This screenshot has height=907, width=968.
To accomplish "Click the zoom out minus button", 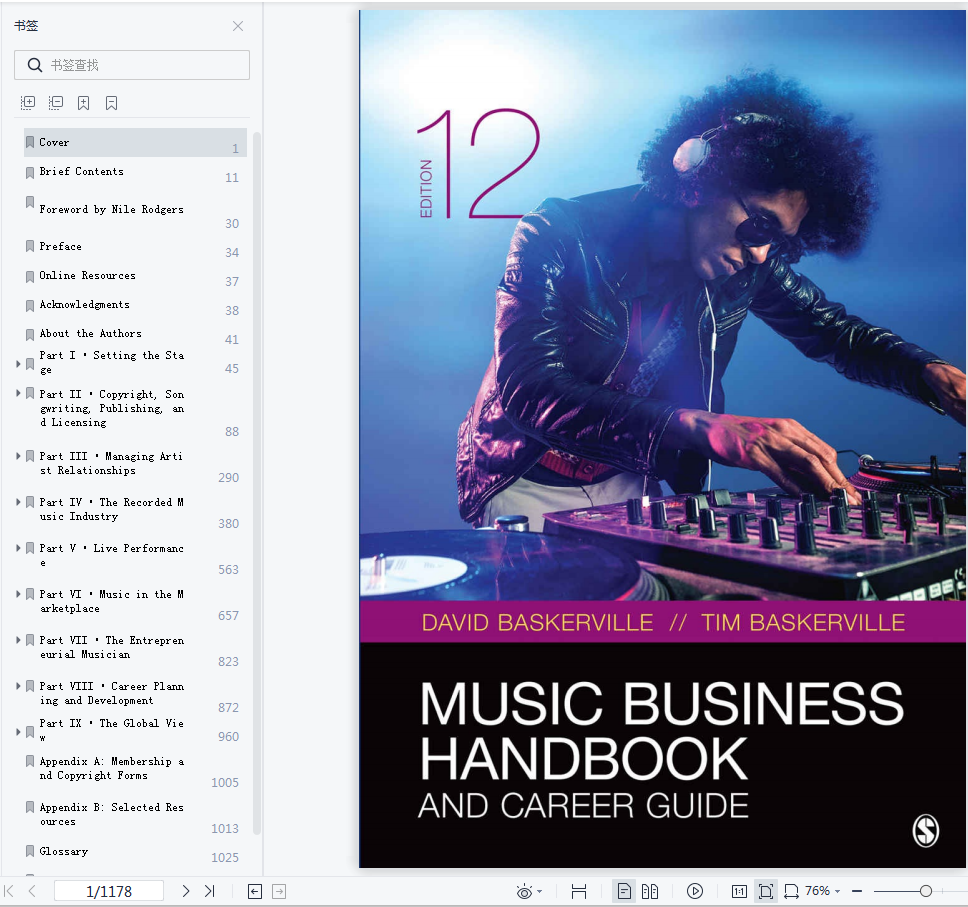I will [857, 891].
